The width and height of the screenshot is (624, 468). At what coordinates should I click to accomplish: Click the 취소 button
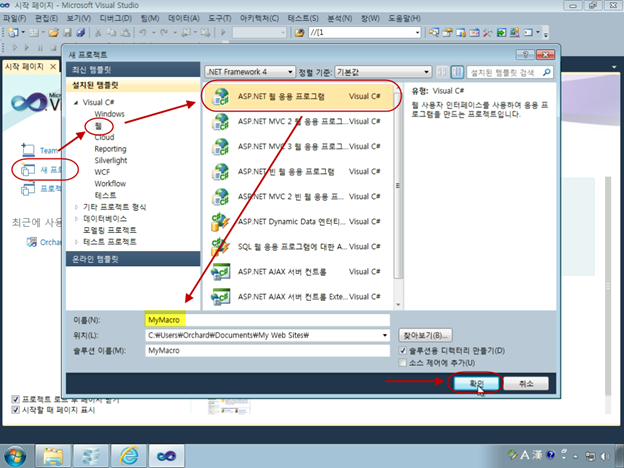526,384
